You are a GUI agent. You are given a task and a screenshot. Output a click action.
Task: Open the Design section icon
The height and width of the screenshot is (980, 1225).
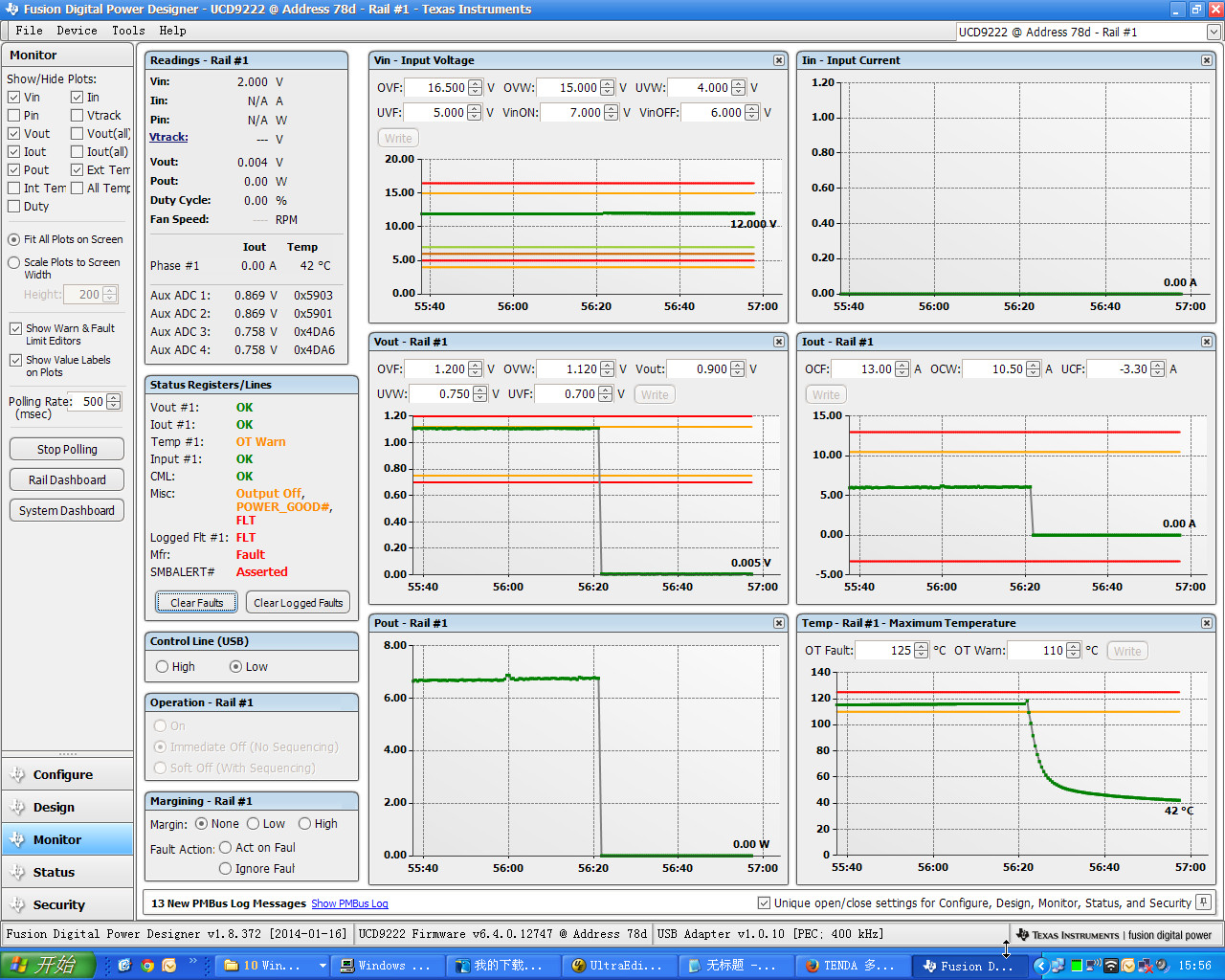tap(17, 808)
